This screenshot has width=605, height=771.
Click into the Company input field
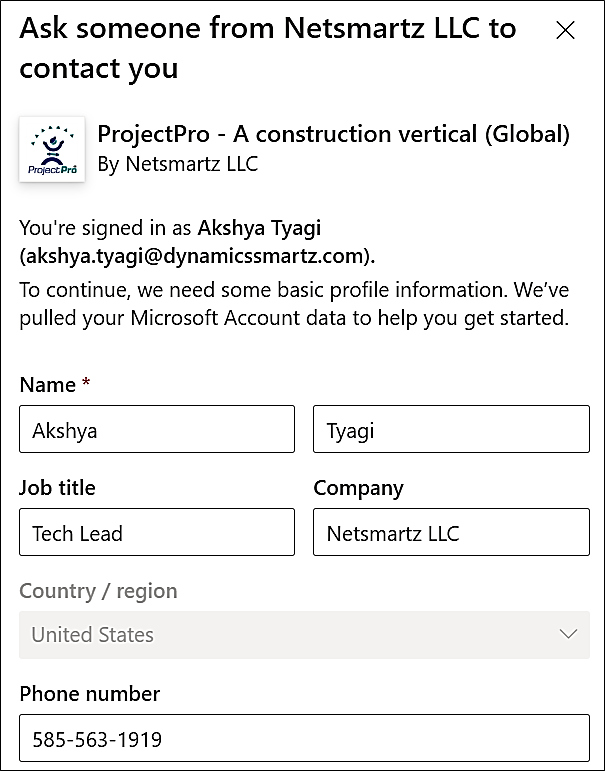pyautogui.click(x=451, y=532)
